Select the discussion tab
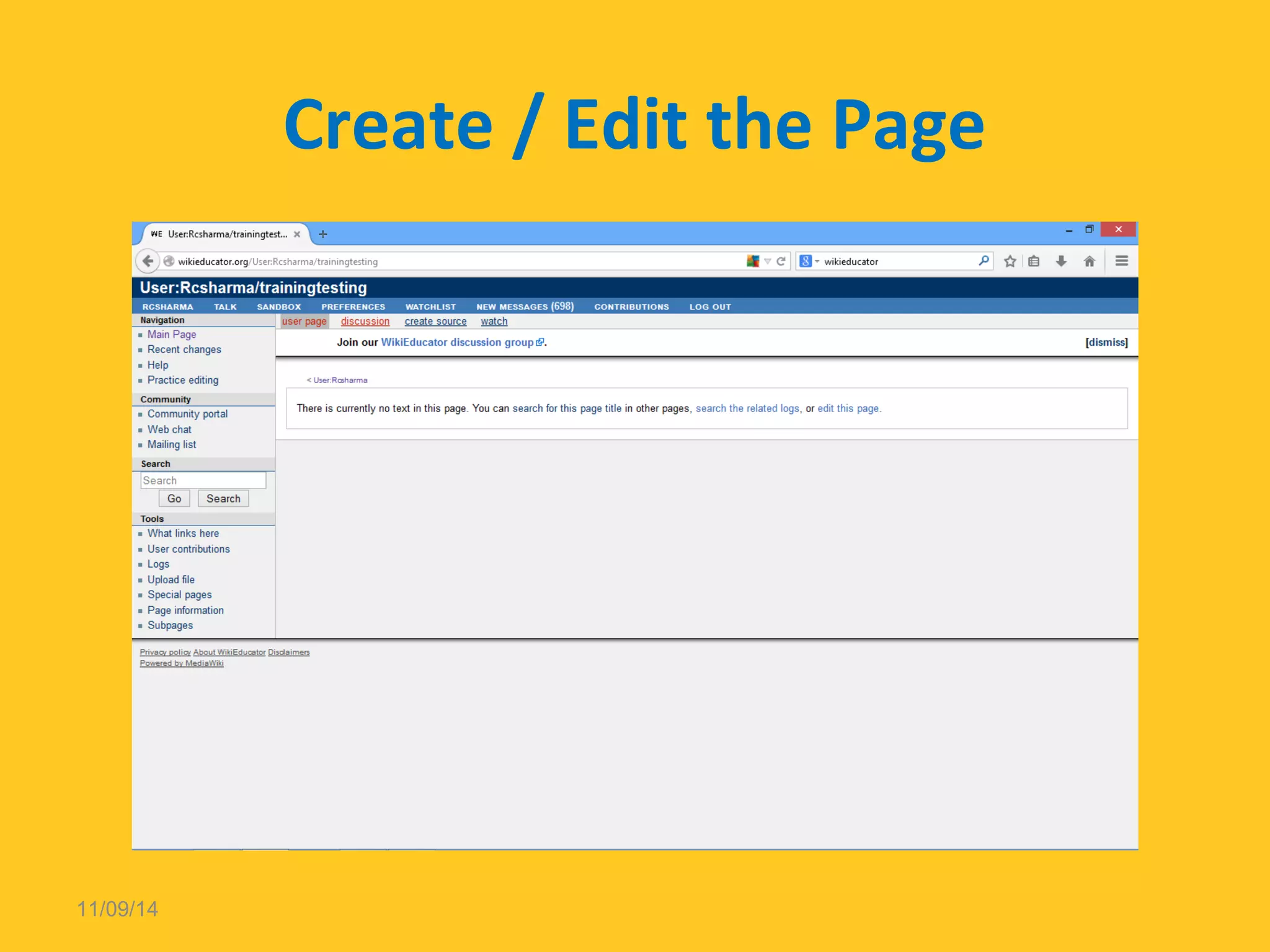Screen dimensions: 1270x952 (365, 321)
